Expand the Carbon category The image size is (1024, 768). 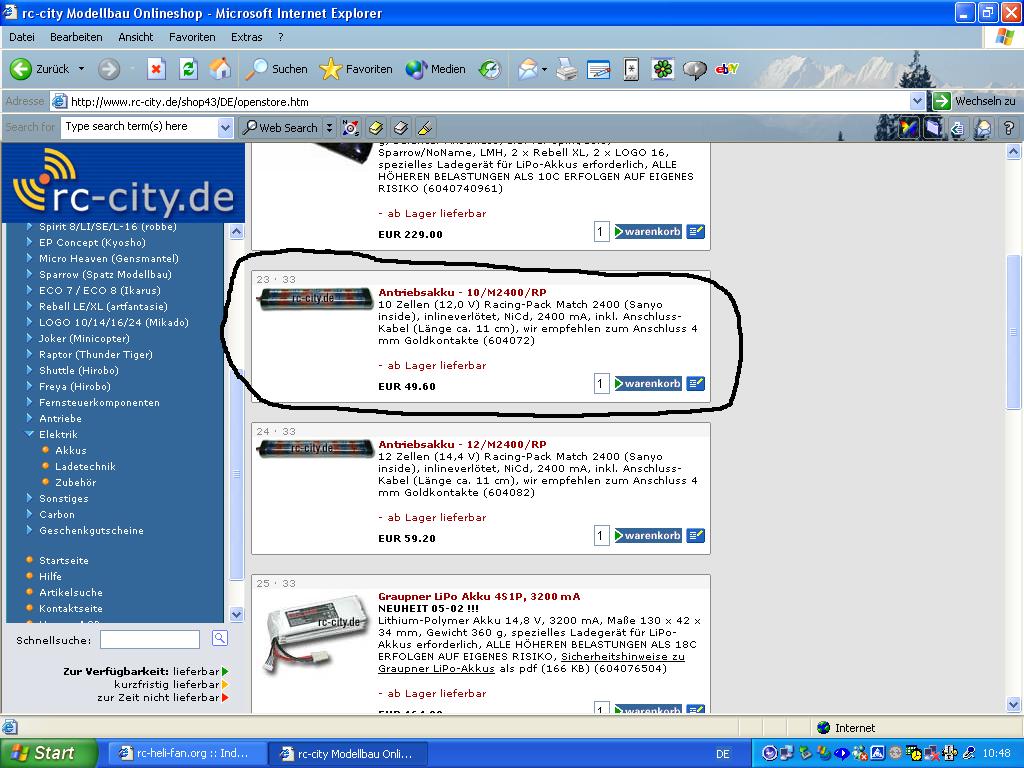[29, 514]
